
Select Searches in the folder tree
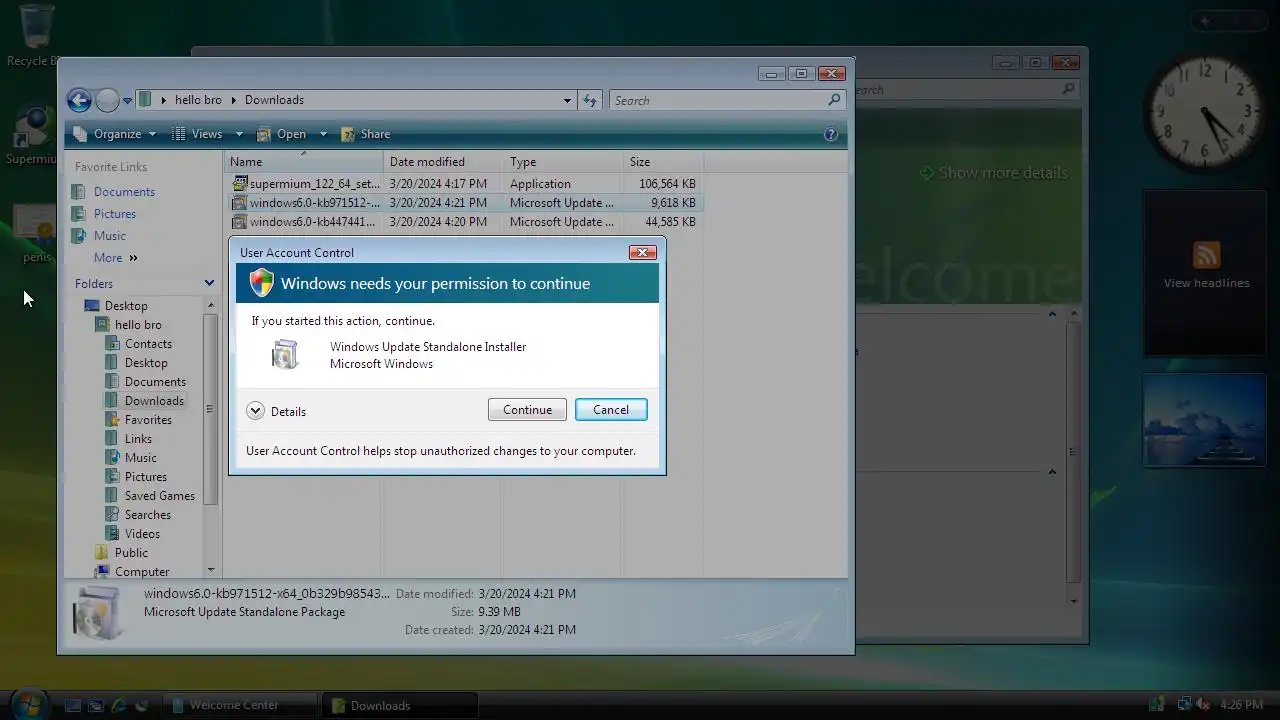coord(147,515)
